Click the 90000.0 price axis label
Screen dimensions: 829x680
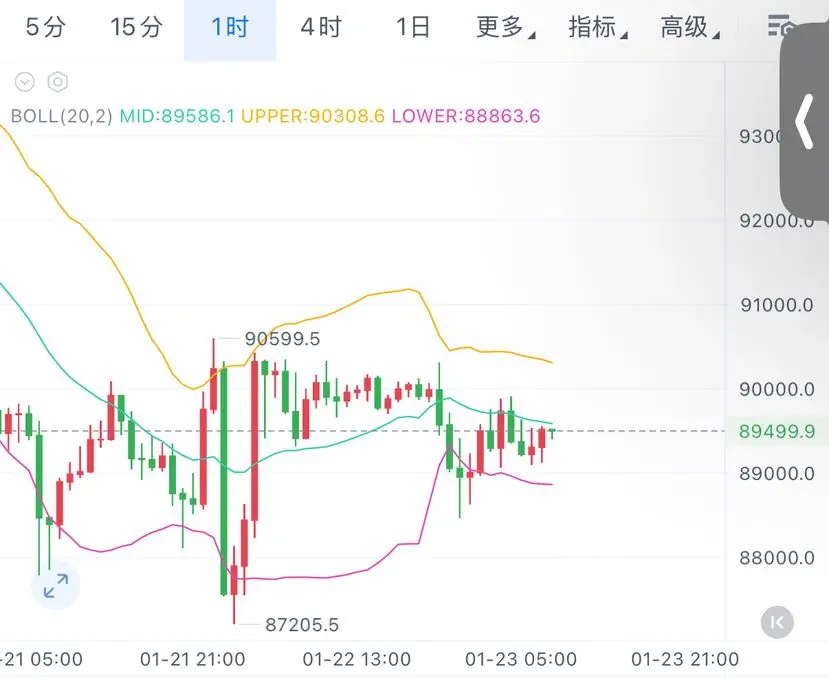tap(777, 390)
